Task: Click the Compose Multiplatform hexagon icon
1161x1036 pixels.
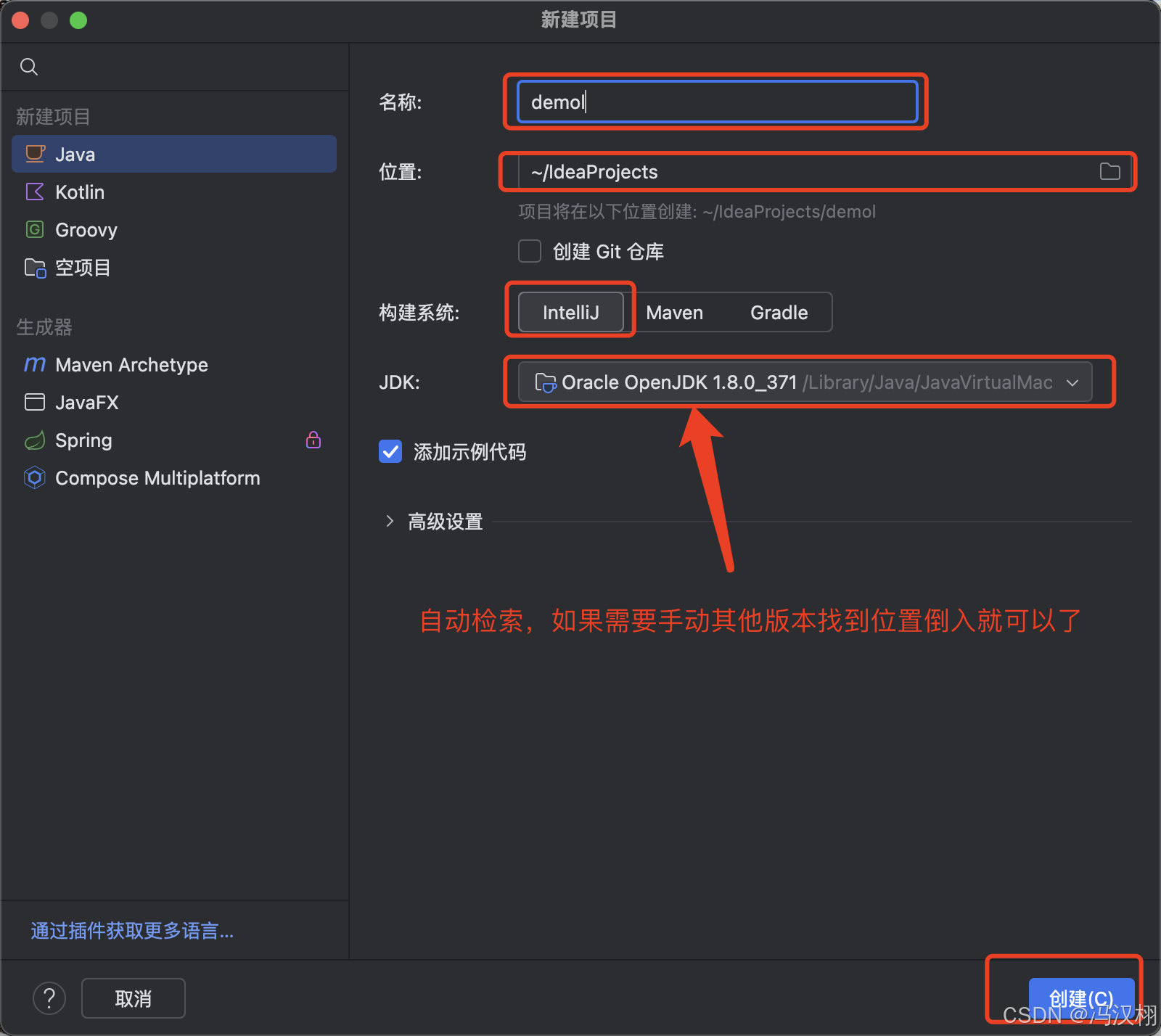Action: pos(35,477)
